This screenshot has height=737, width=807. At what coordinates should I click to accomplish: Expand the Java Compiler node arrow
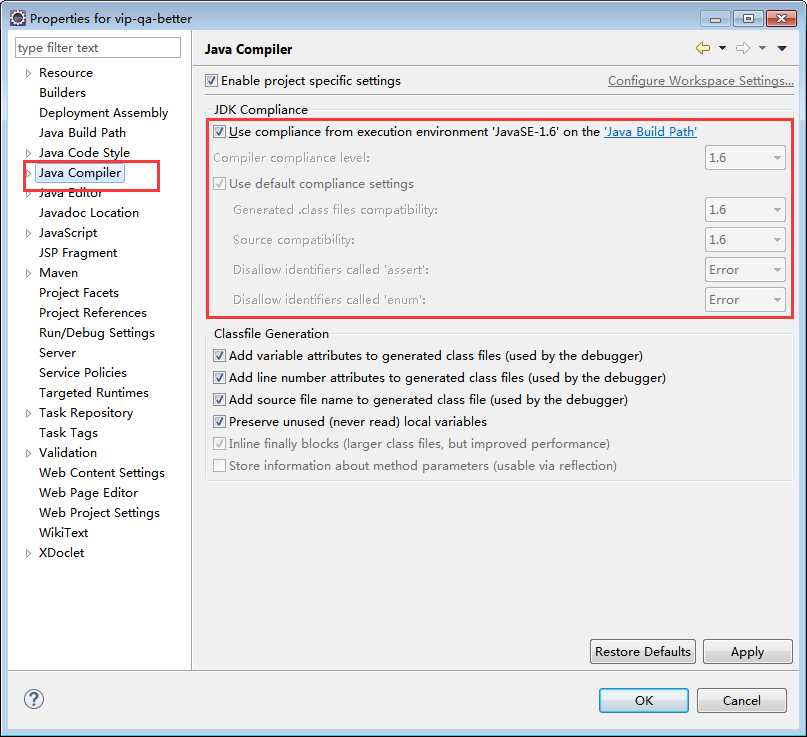click(29, 173)
